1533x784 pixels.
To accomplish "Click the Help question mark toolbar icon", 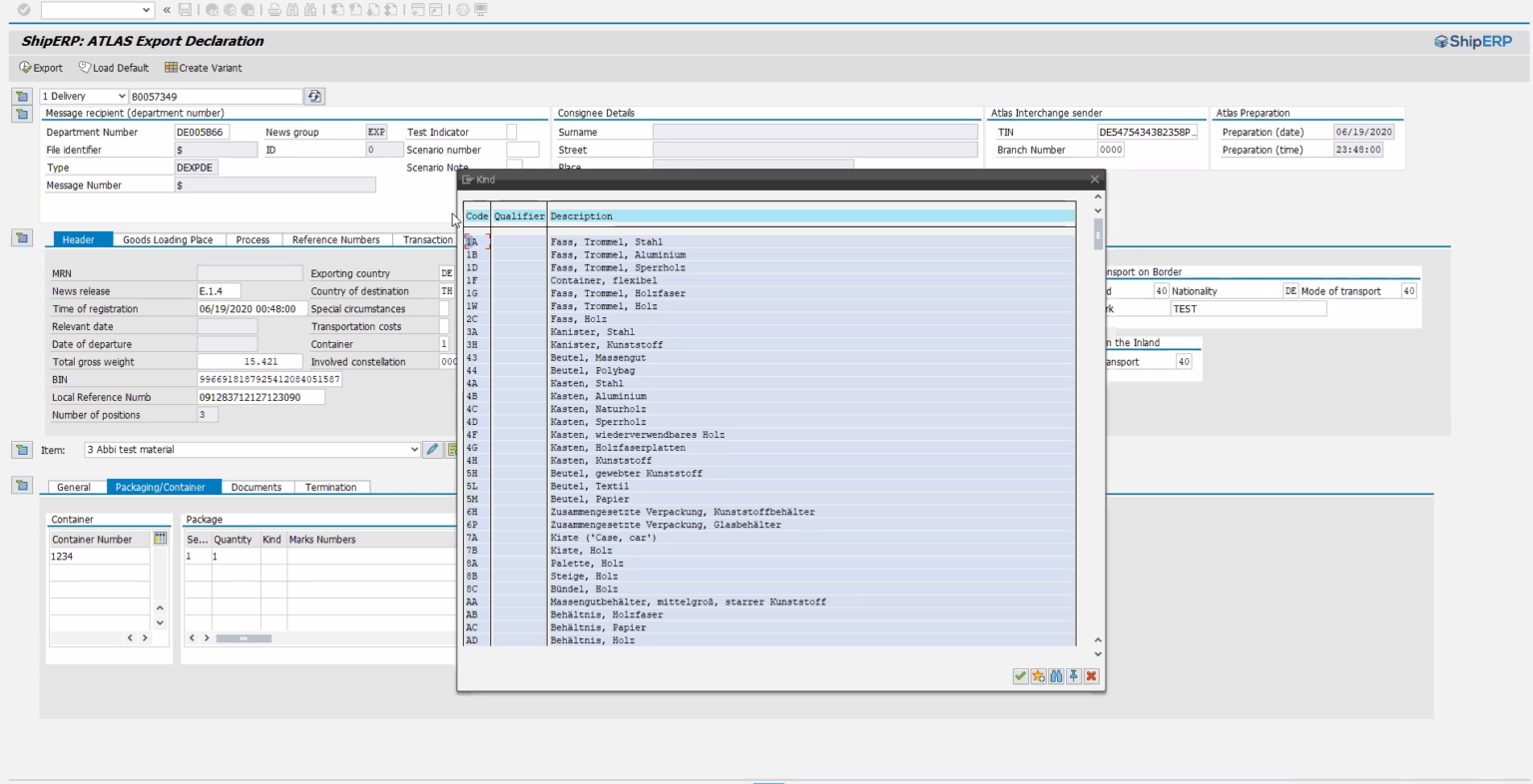I will click(x=463, y=10).
